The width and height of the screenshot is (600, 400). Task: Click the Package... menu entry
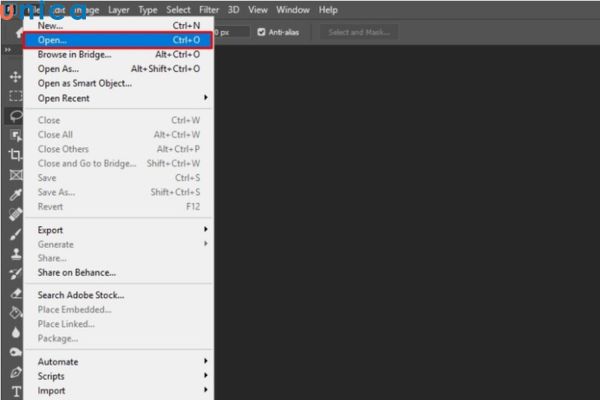point(118,339)
